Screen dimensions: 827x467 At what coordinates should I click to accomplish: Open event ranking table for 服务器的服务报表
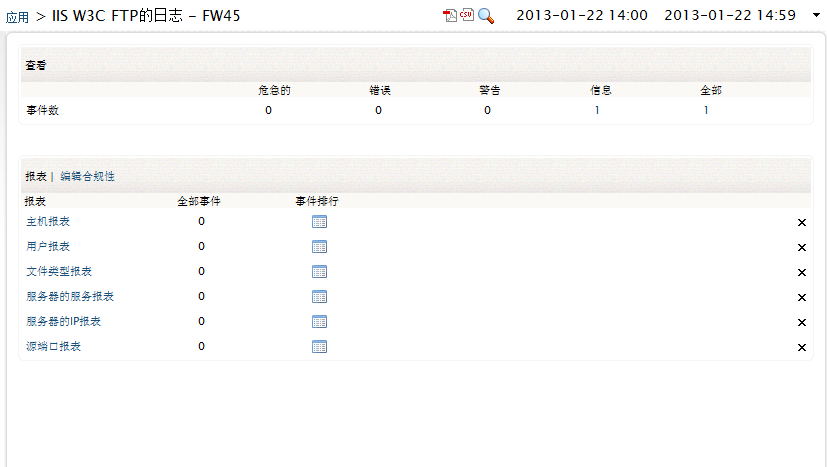(x=320, y=297)
